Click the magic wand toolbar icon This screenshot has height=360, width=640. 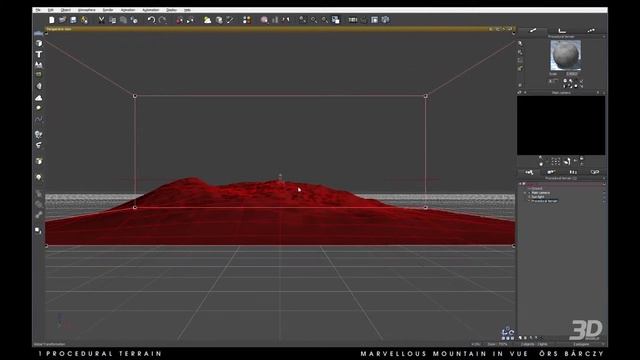230,20
